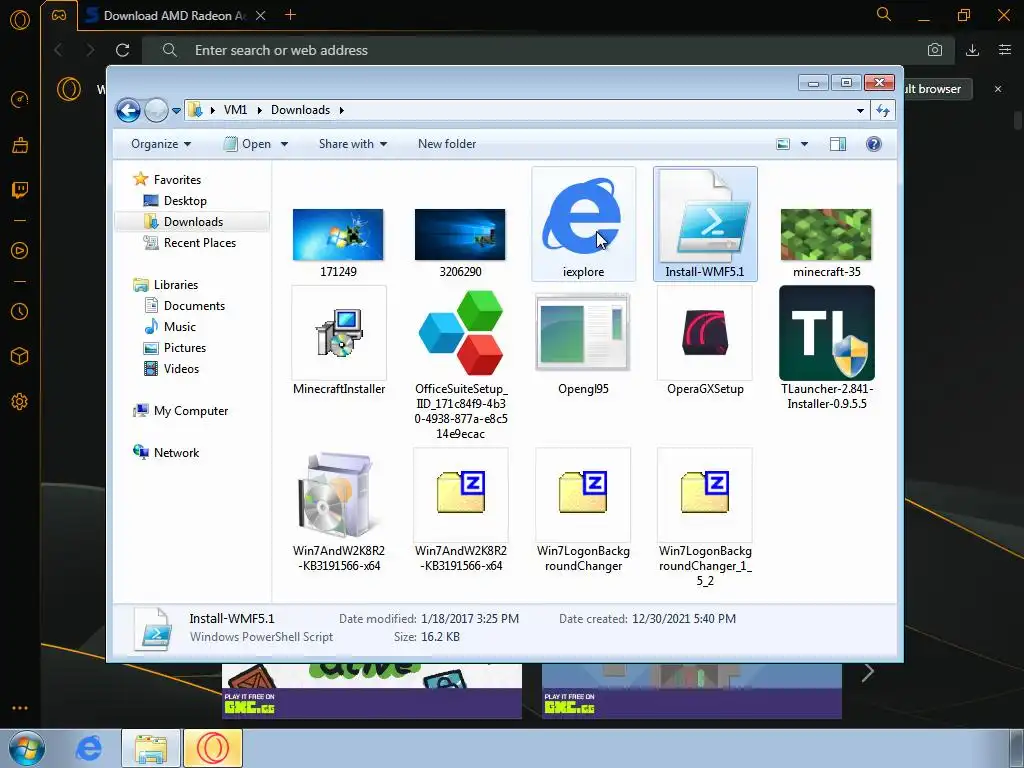Viewport: 1024px width, 768px height.
Task: Go back with Explorer's back arrow
Action: click(x=128, y=110)
